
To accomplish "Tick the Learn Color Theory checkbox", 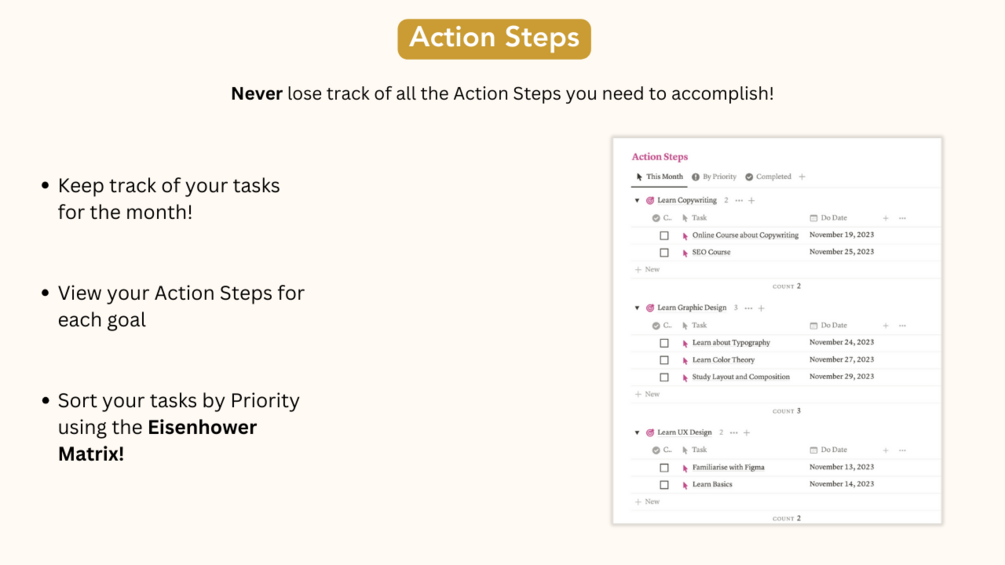I will 664,360.
